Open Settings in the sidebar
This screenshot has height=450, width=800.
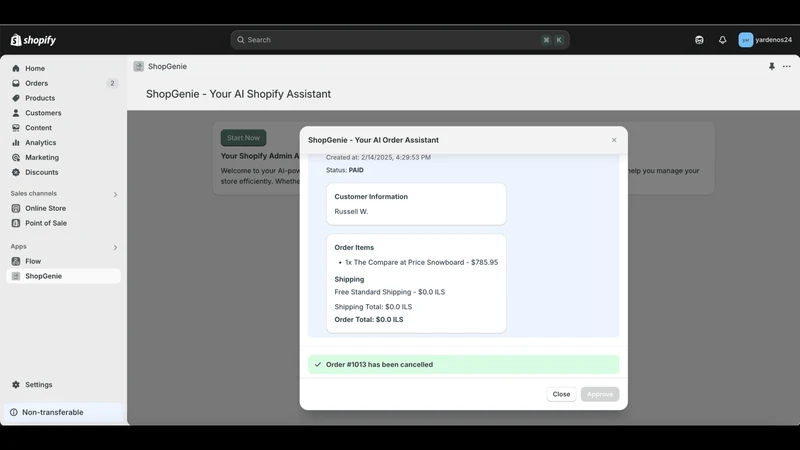(x=63, y=385)
